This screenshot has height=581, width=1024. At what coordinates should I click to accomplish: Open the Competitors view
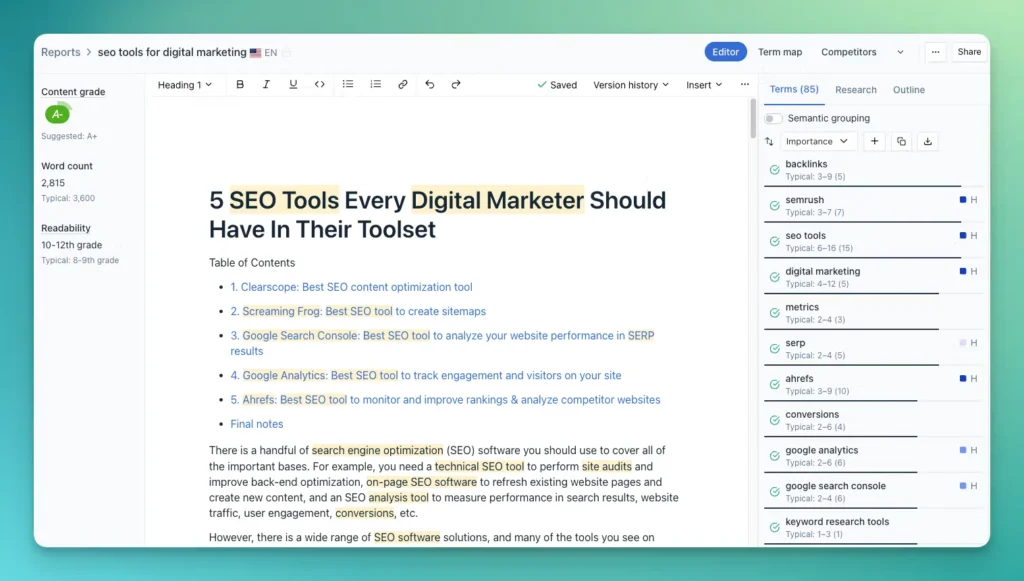(848, 52)
